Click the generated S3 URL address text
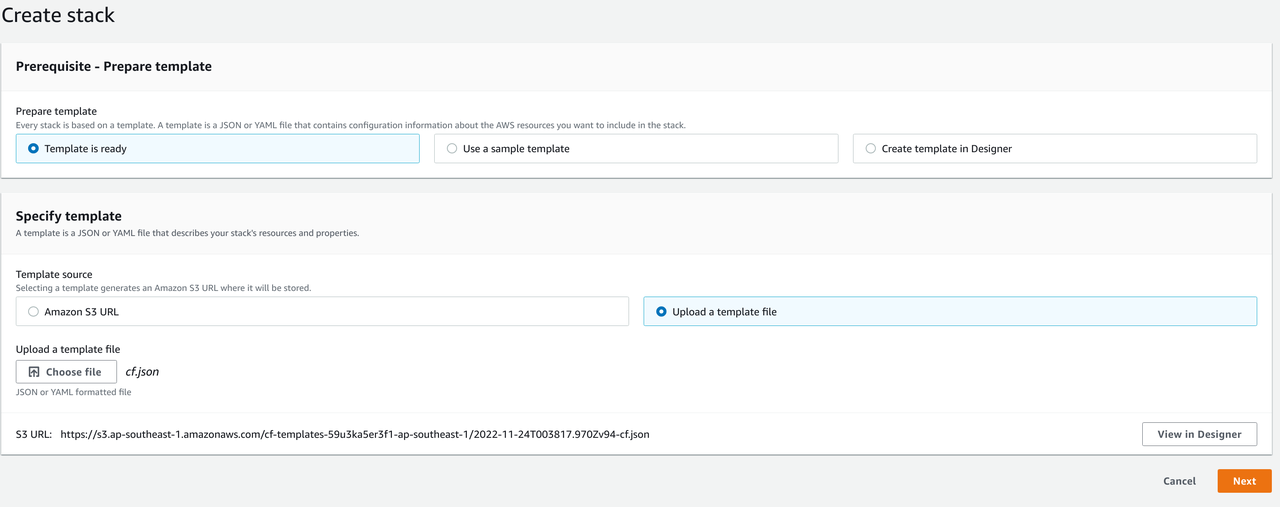Viewport: 1280px width, 507px height. [x=355, y=434]
